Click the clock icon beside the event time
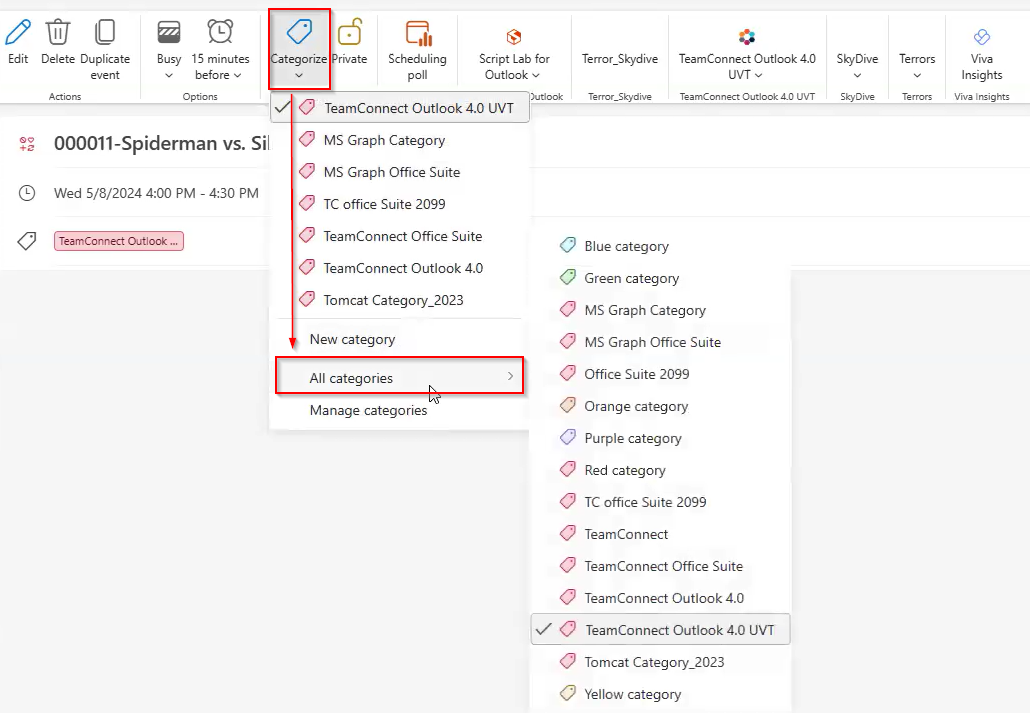Screen dimensions: 1030x713 tap(27, 193)
